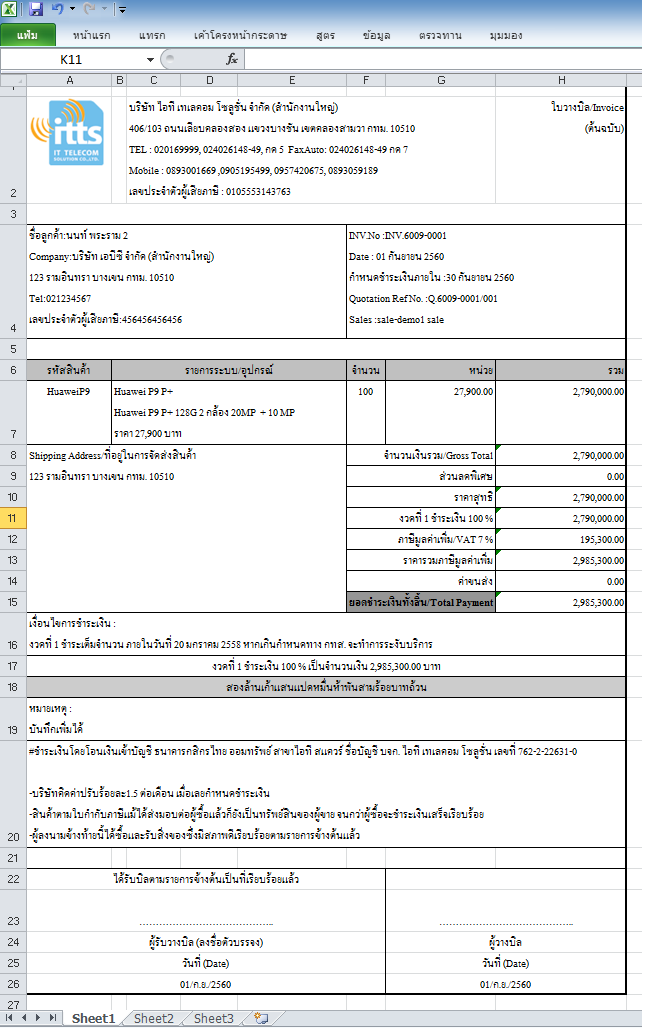Screen dimensions: 645x1028
Task: Select the Quotation Ref No. Q.6009-0001/001 text
Action: (x=423, y=298)
